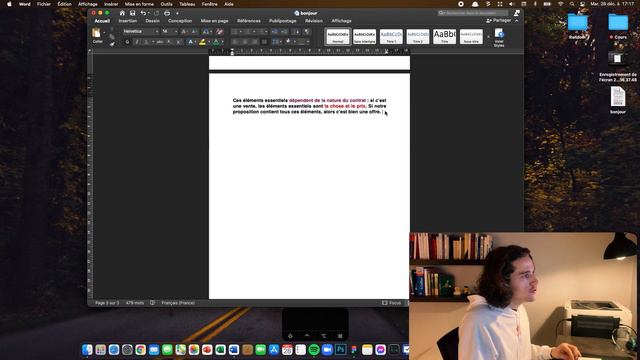640x360 pixels.
Task: Select the Normal style in the gallery
Action: pyautogui.click(x=338, y=36)
